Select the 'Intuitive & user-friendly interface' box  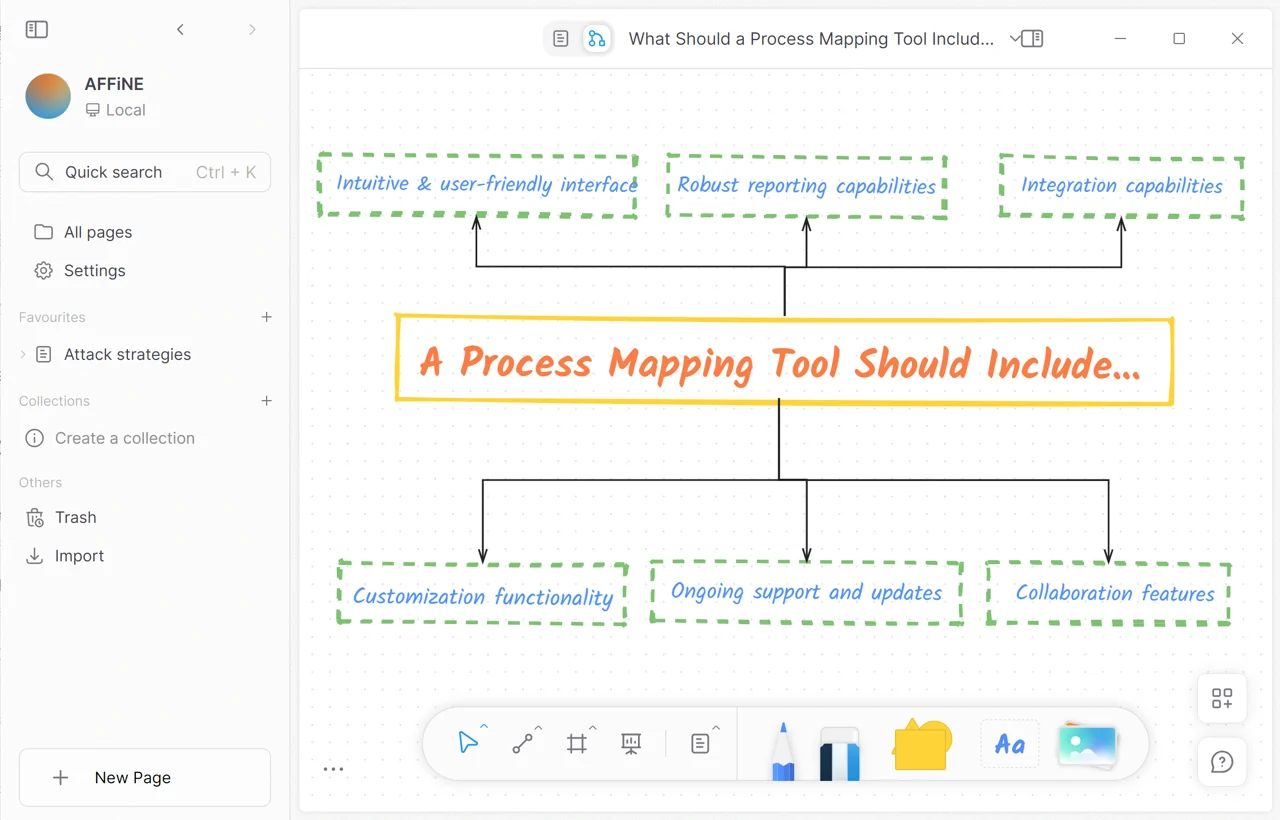click(x=478, y=185)
